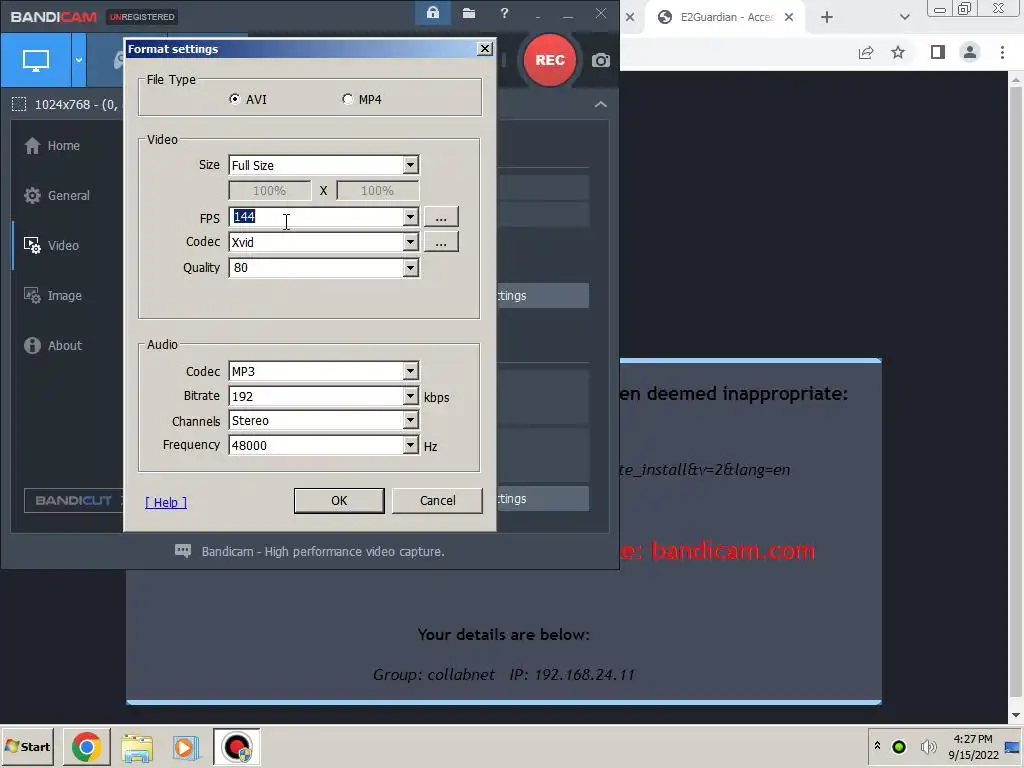Click the show desktop monitor tray icon
Image resolution: width=1024 pixels, height=768 pixels.
[1013, 746]
